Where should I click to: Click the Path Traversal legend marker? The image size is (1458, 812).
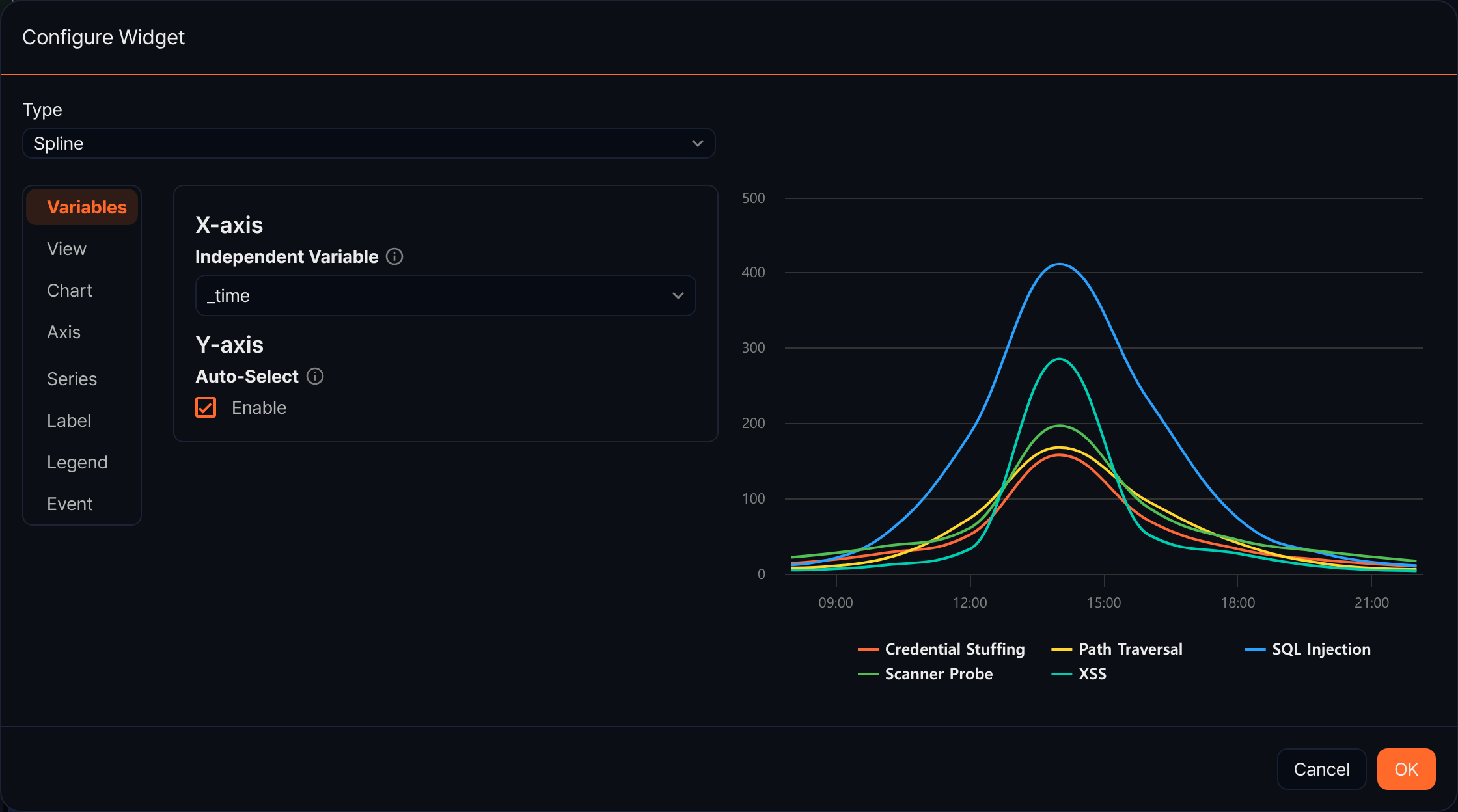click(x=1062, y=649)
